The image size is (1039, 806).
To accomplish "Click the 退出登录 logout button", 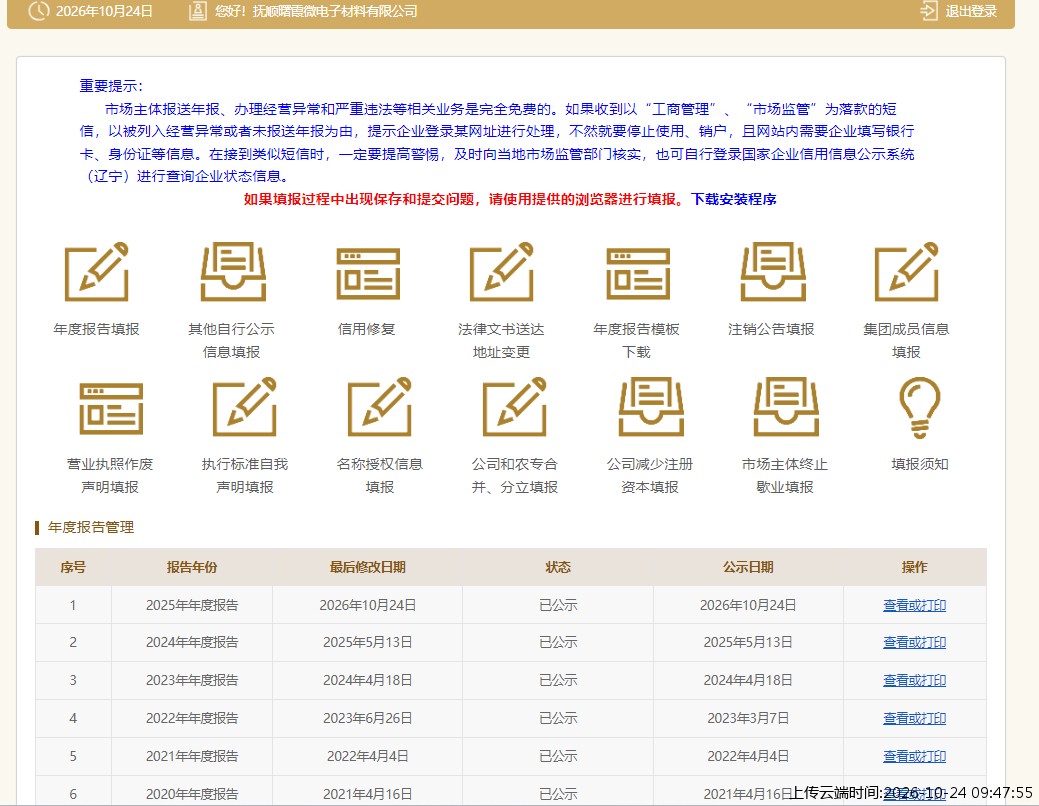I will coord(959,11).
